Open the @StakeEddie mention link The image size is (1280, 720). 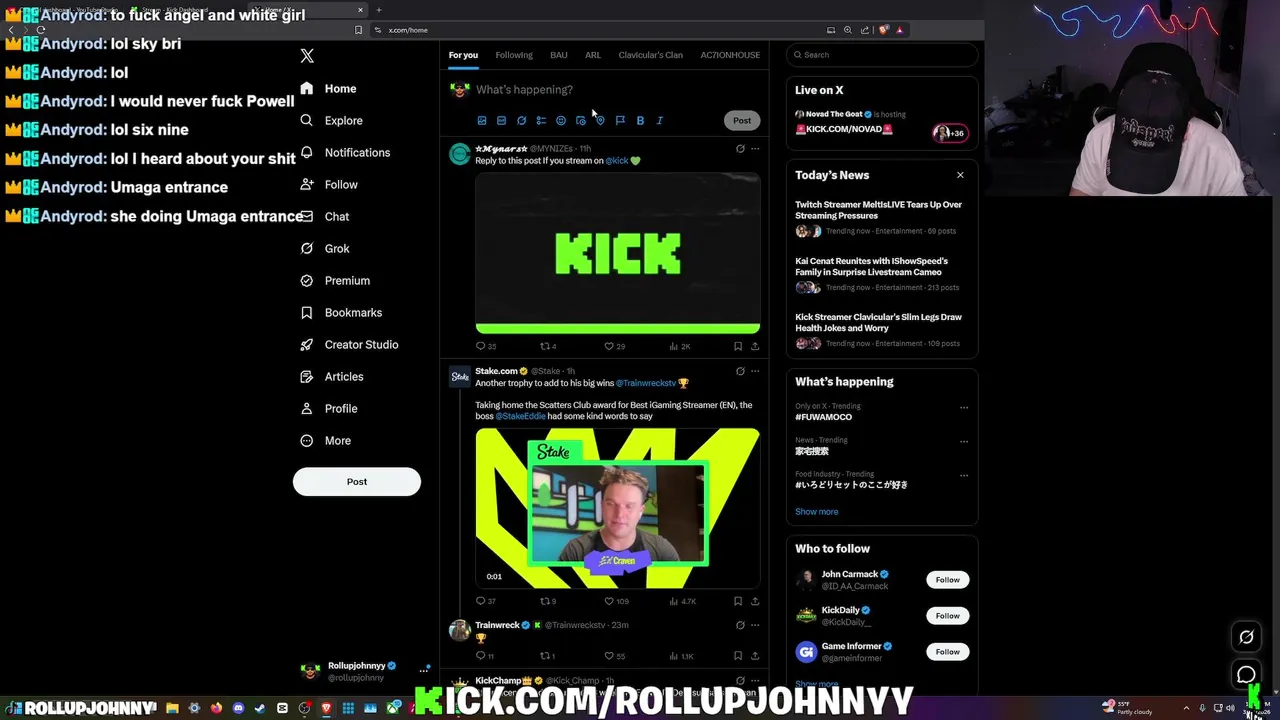(x=521, y=416)
